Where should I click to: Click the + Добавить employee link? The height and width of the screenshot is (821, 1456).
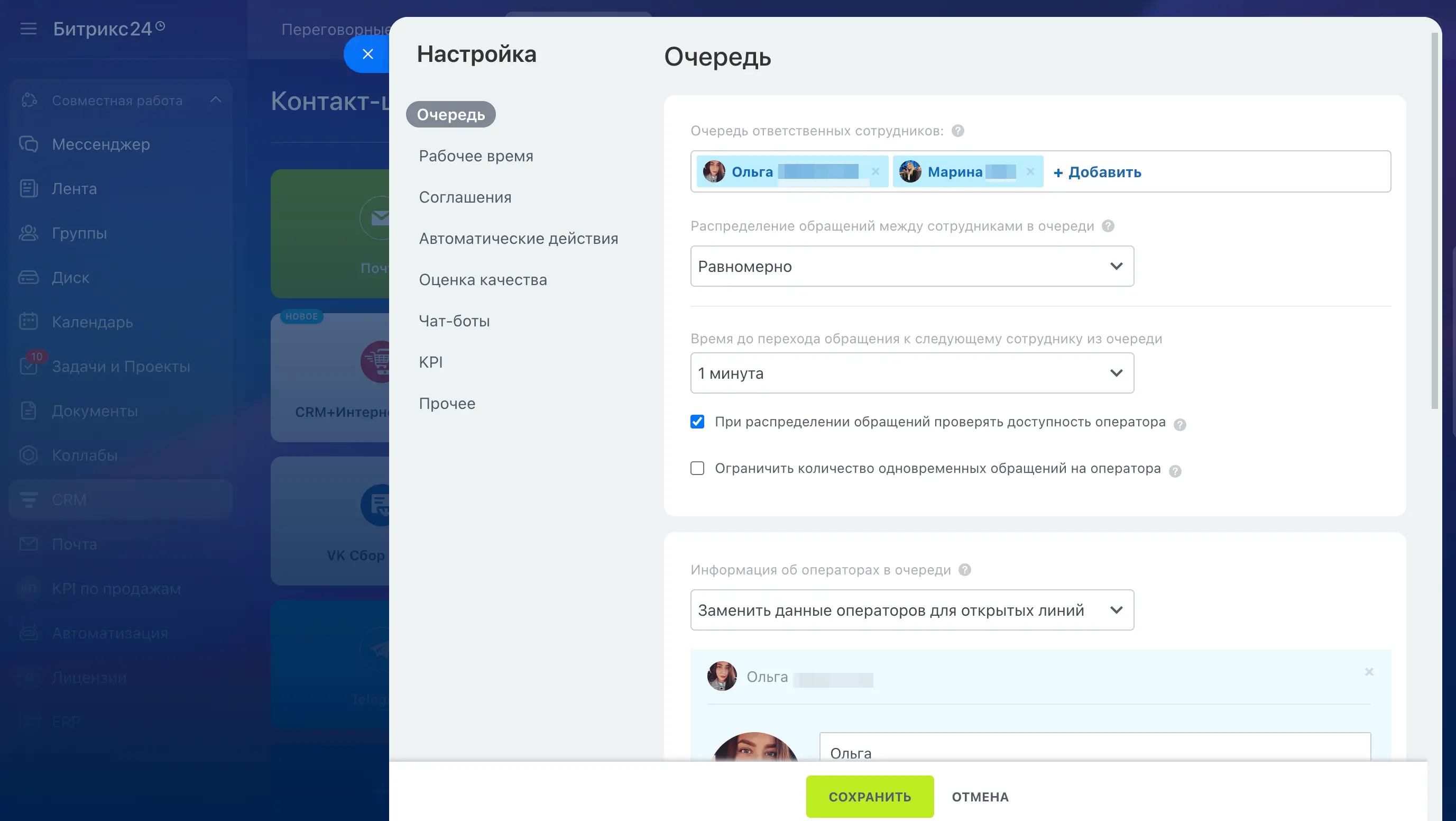pyautogui.click(x=1097, y=172)
